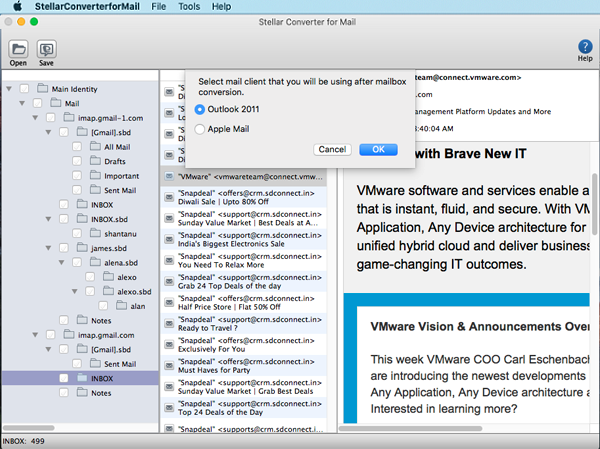
Task: Click the shantanu folder icon
Action: point(95,233)
